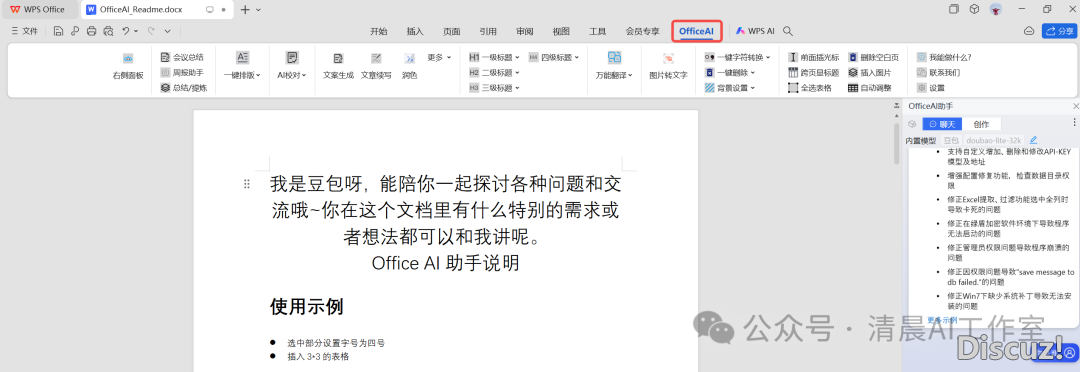Click the WPS AI button
Screen dimensions: 1080x372
755,31
